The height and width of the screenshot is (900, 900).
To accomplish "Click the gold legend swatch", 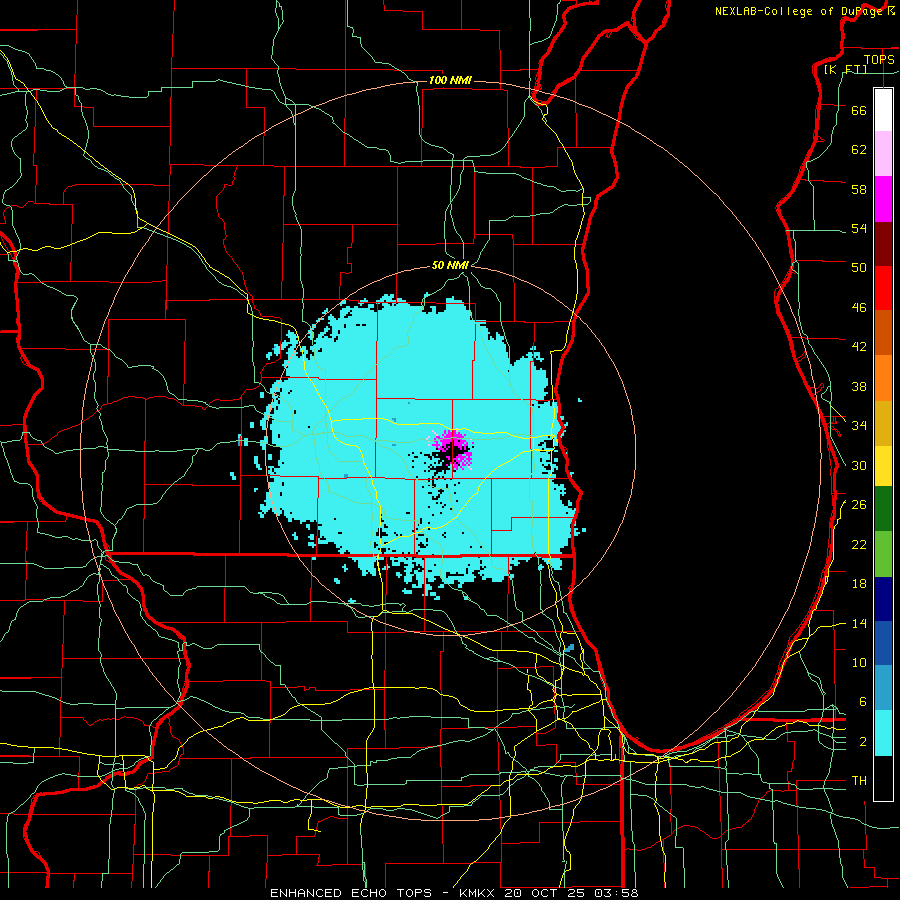I will tap(883, 424).
